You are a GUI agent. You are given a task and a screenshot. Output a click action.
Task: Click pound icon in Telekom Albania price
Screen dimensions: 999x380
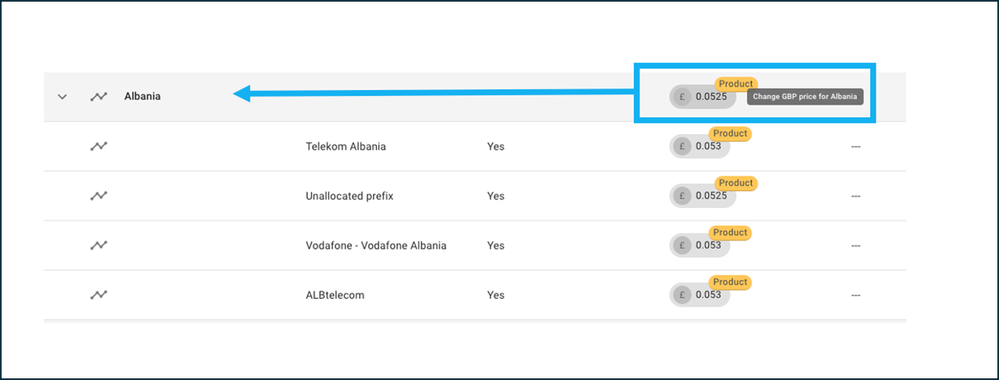(682, 147)
